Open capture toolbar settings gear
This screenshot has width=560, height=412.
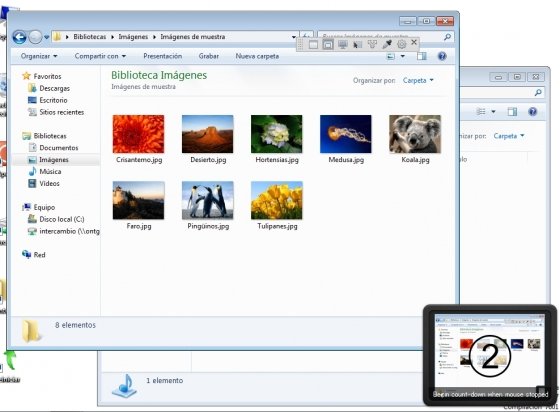click(402, 44)
